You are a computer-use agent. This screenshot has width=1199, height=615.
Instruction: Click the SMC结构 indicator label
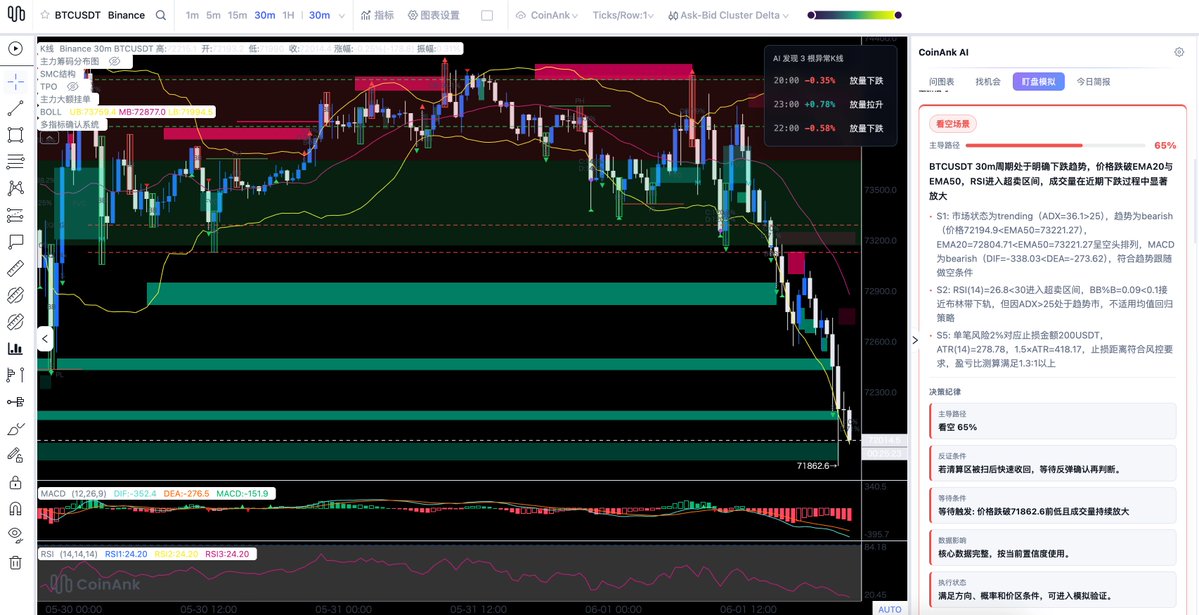[x=58, y=73]
